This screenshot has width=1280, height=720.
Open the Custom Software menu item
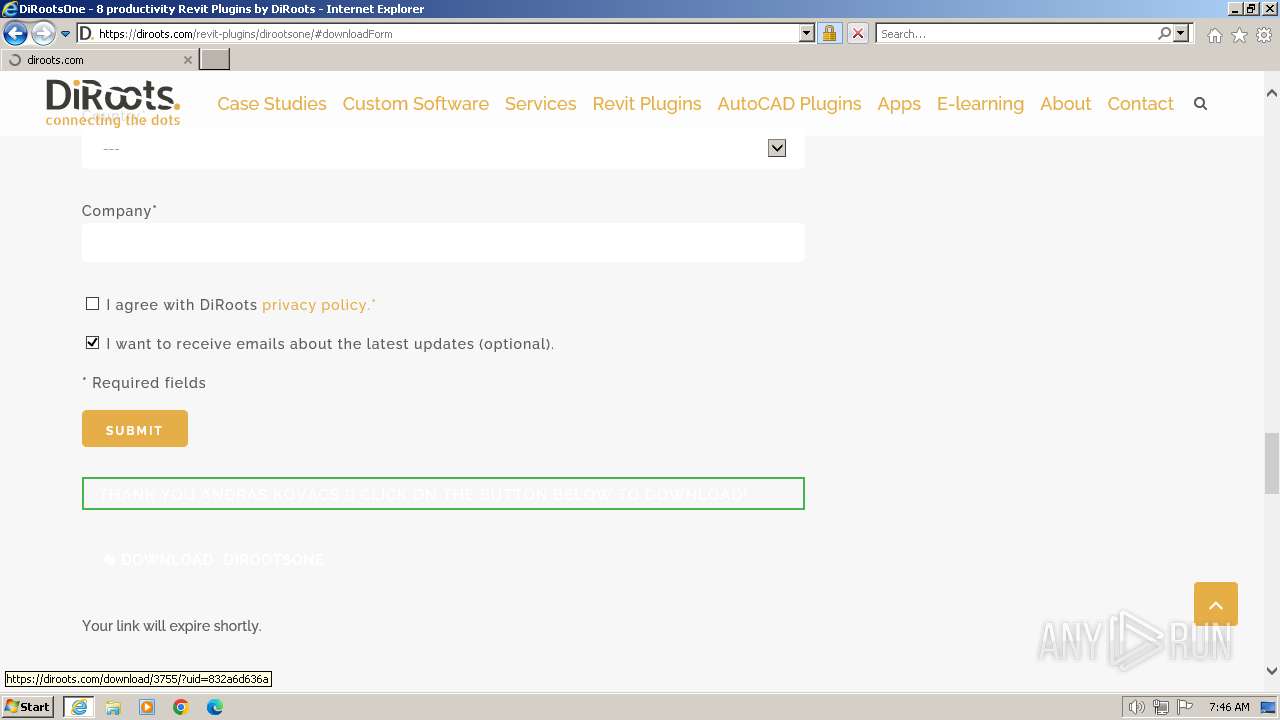click(x=416, y=104)
